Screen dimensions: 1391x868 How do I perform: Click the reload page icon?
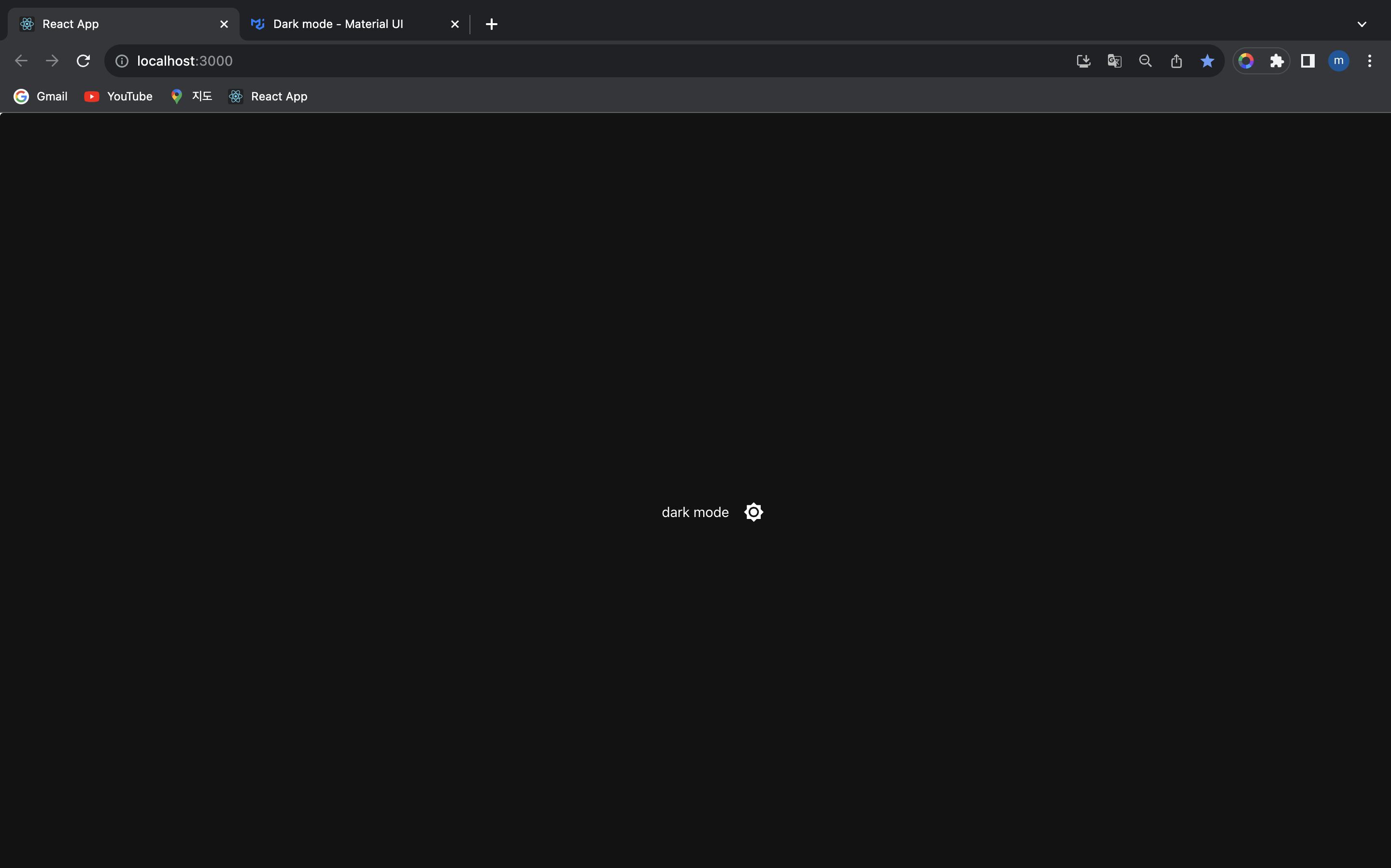83,61
